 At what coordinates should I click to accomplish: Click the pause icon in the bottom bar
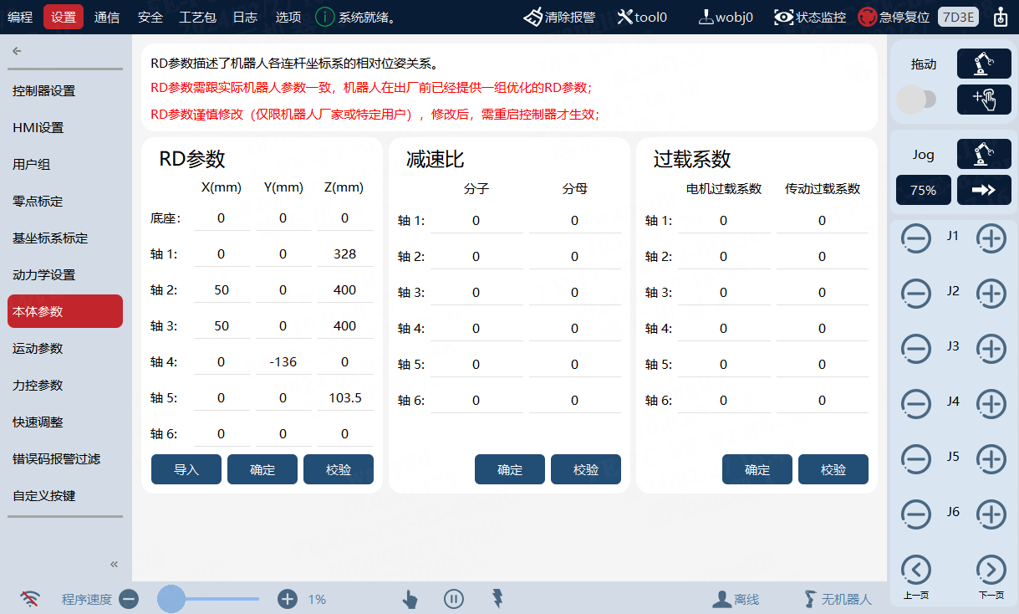454,598
